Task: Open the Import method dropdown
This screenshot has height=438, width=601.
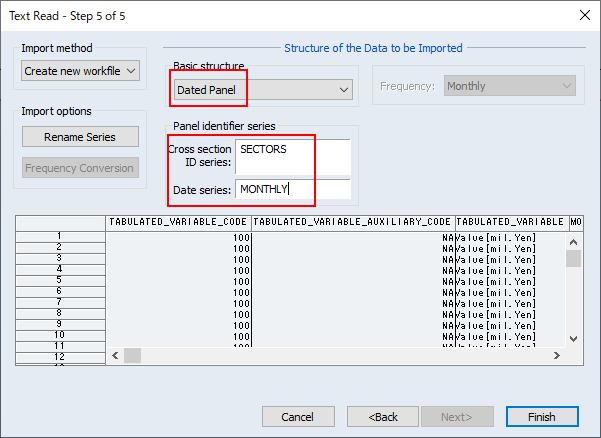Action: [81, 71]
